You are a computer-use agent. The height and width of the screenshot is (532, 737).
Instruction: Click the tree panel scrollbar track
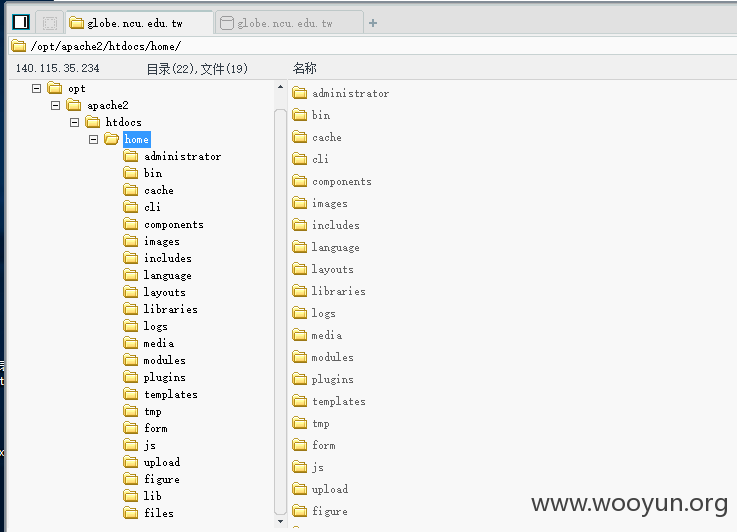[280, 312]
